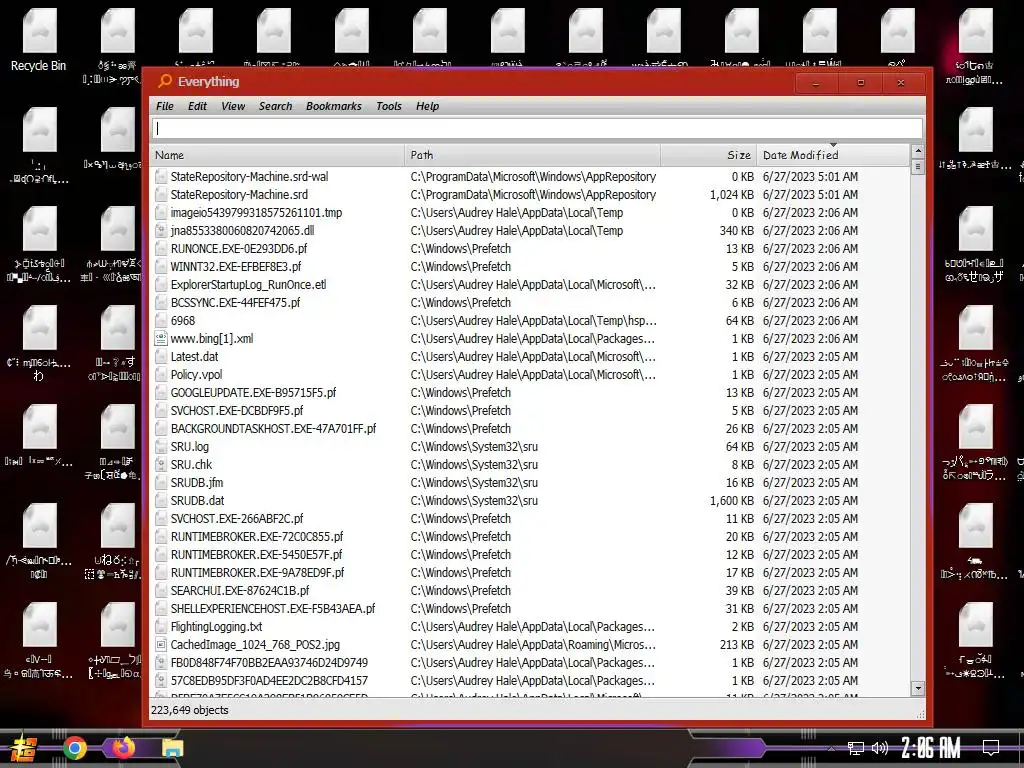The height and width of the screenshot is (768, 1024).
Task: Select the StateRepository-Machine.srd file icon
Action: pyautogui.click(x=161, y=195)
